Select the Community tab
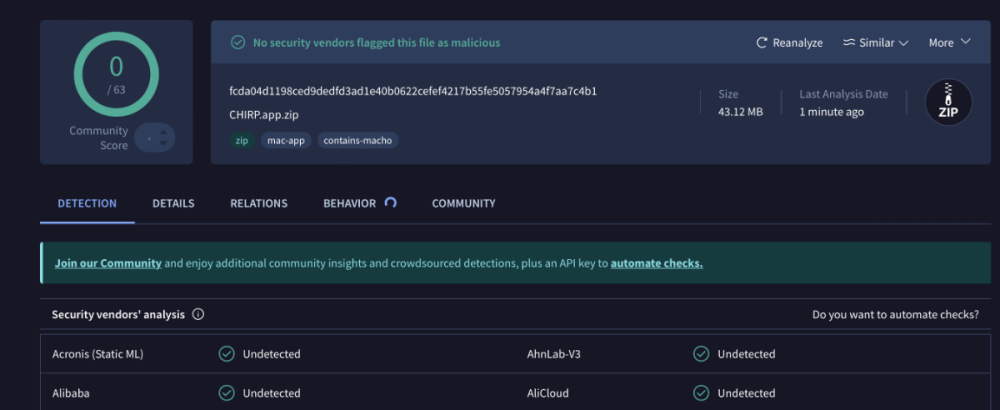Viewport: 1000px width, 410px height. (463, 203)
